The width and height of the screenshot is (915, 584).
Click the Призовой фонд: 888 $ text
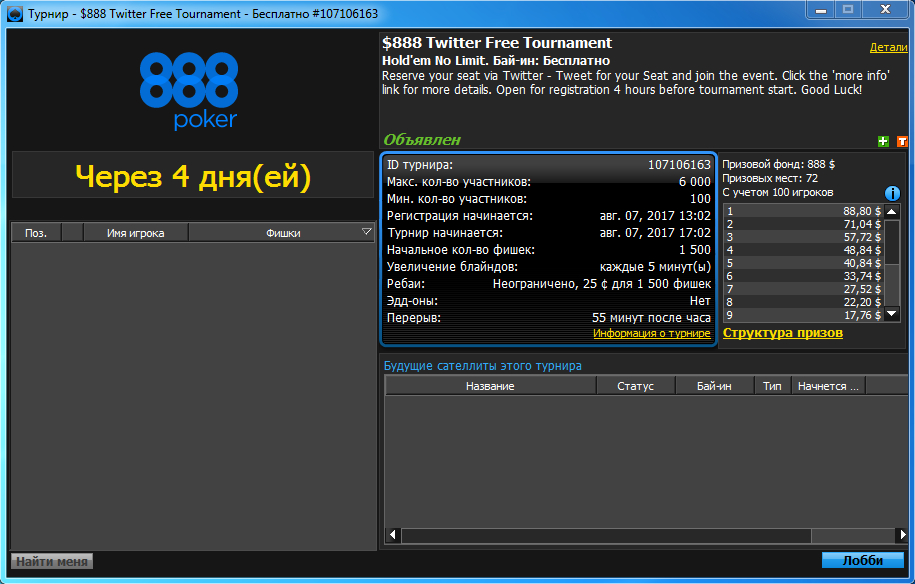tap(778, 165)
